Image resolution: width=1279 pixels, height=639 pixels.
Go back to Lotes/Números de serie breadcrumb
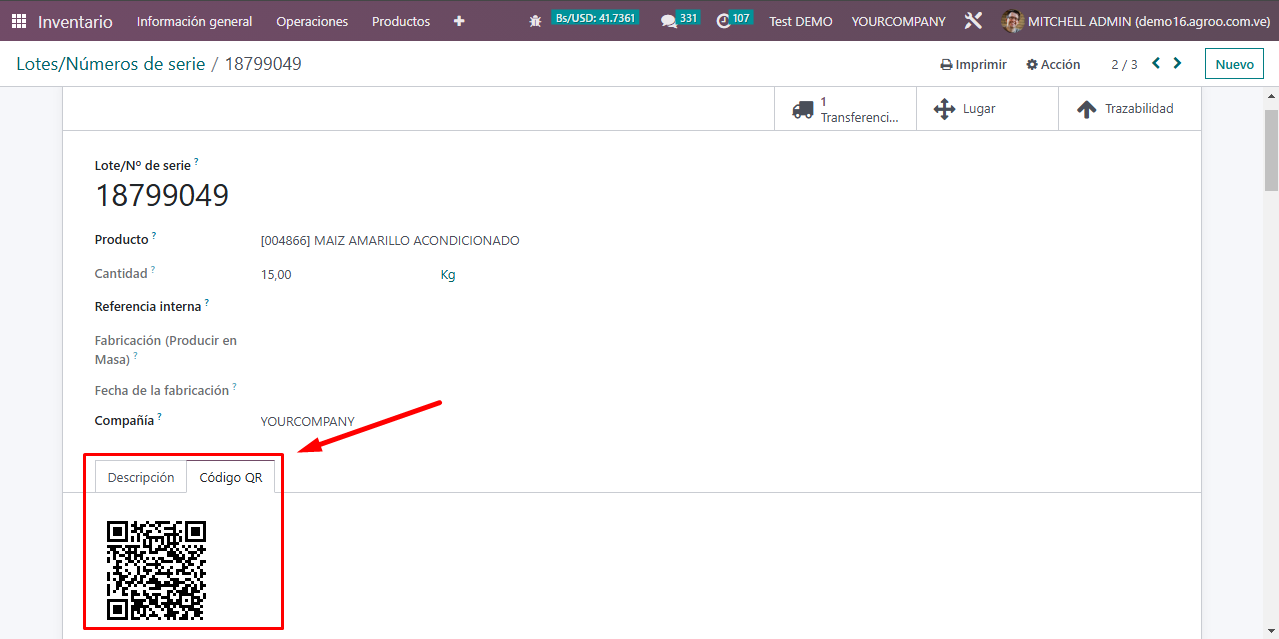tap(110, 64)
